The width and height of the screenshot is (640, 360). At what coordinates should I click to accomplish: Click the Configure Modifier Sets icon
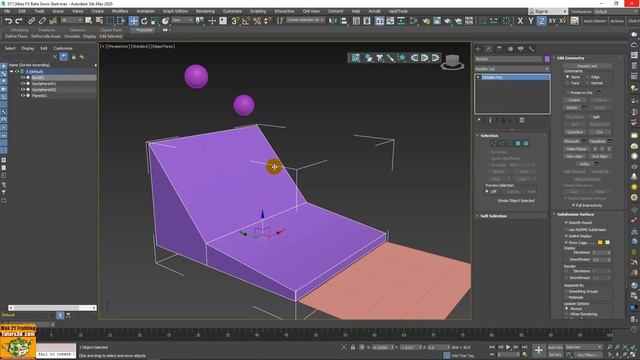522,120
